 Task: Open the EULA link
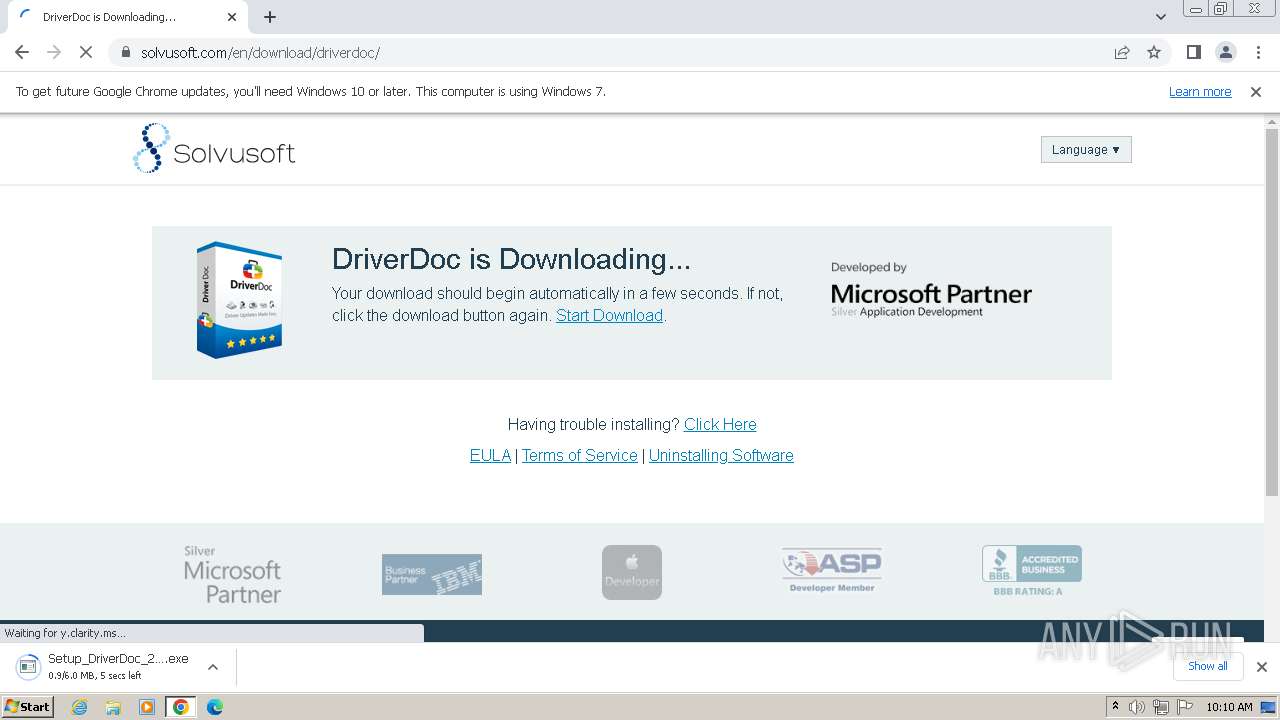490,455
